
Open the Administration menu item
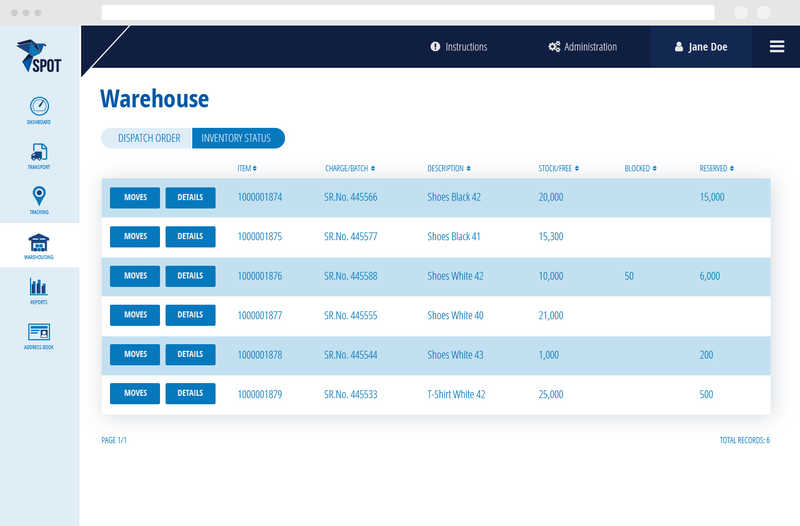[x=583, y=47]
